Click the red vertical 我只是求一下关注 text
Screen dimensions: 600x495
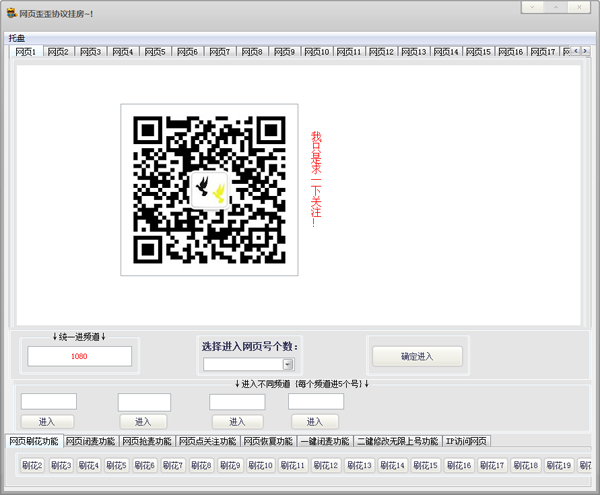click(316, 179)
